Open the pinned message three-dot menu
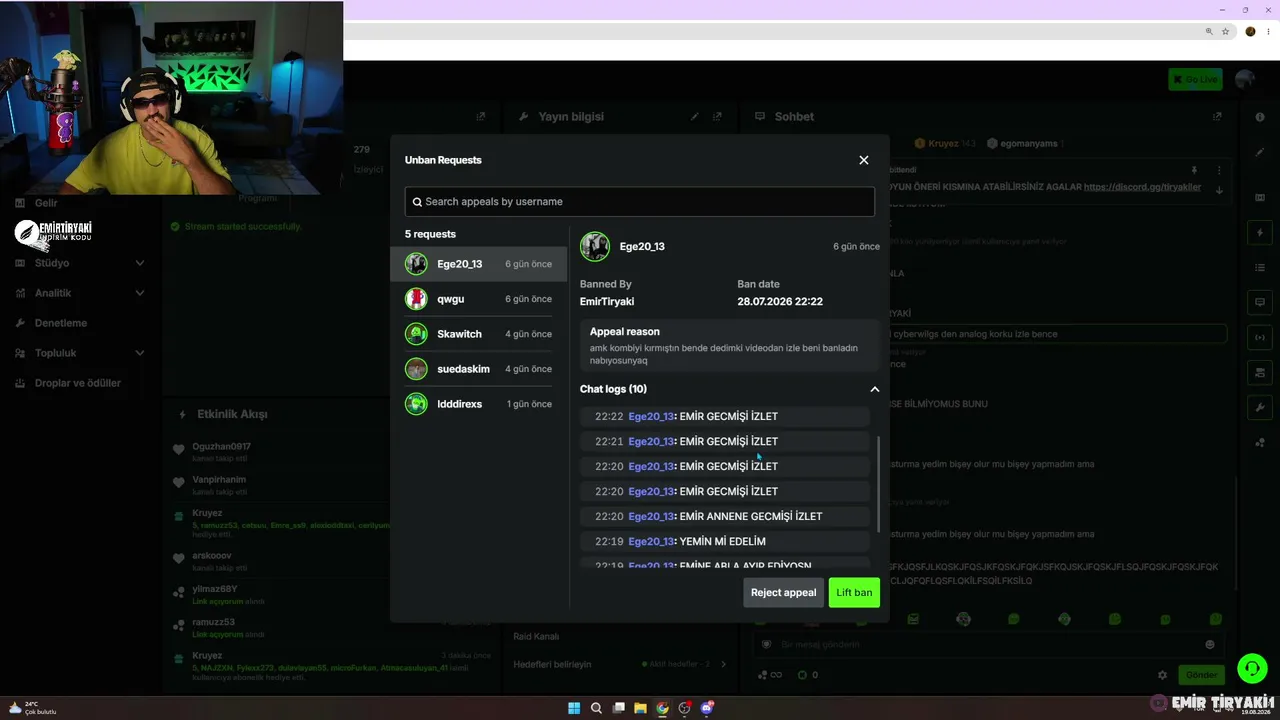 (1219, 171)
